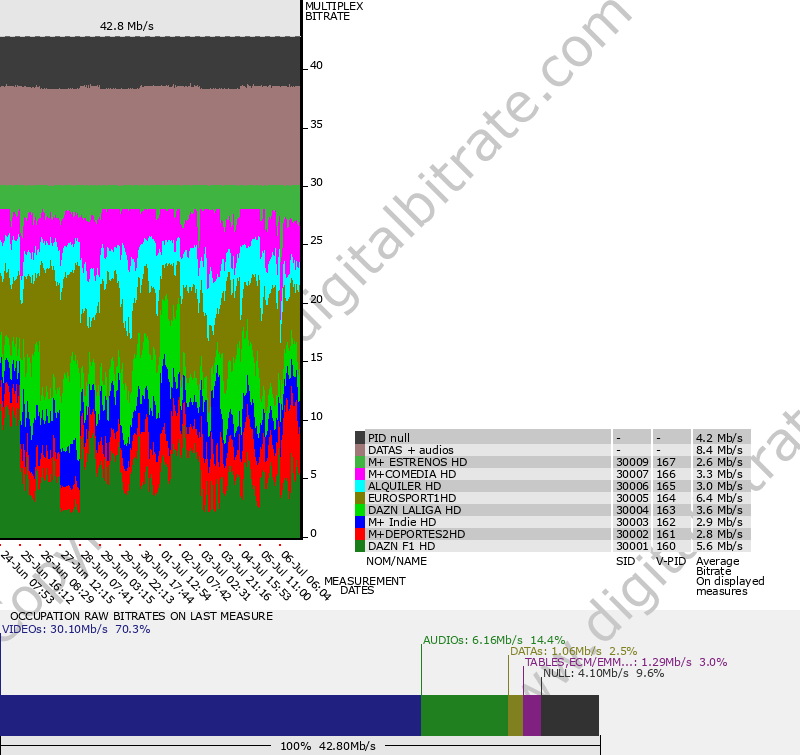This screenshot has width=800, height=755.
Task: Click the M+ ESTRENOS HD green legend swatch
Action: click(360, 462)
